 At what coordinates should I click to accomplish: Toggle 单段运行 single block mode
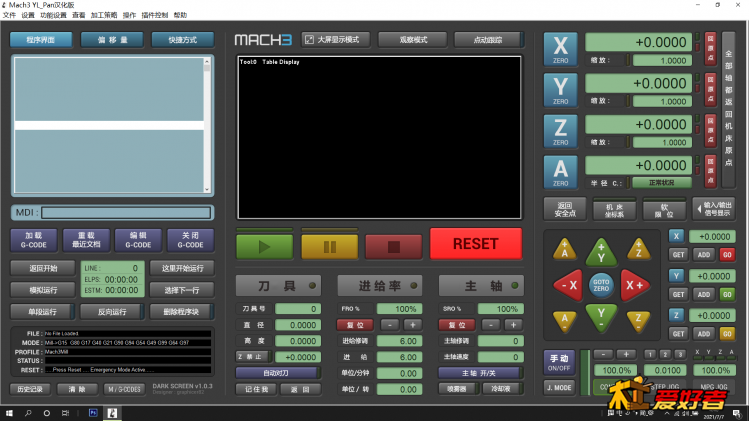click(x=43, y=312)
